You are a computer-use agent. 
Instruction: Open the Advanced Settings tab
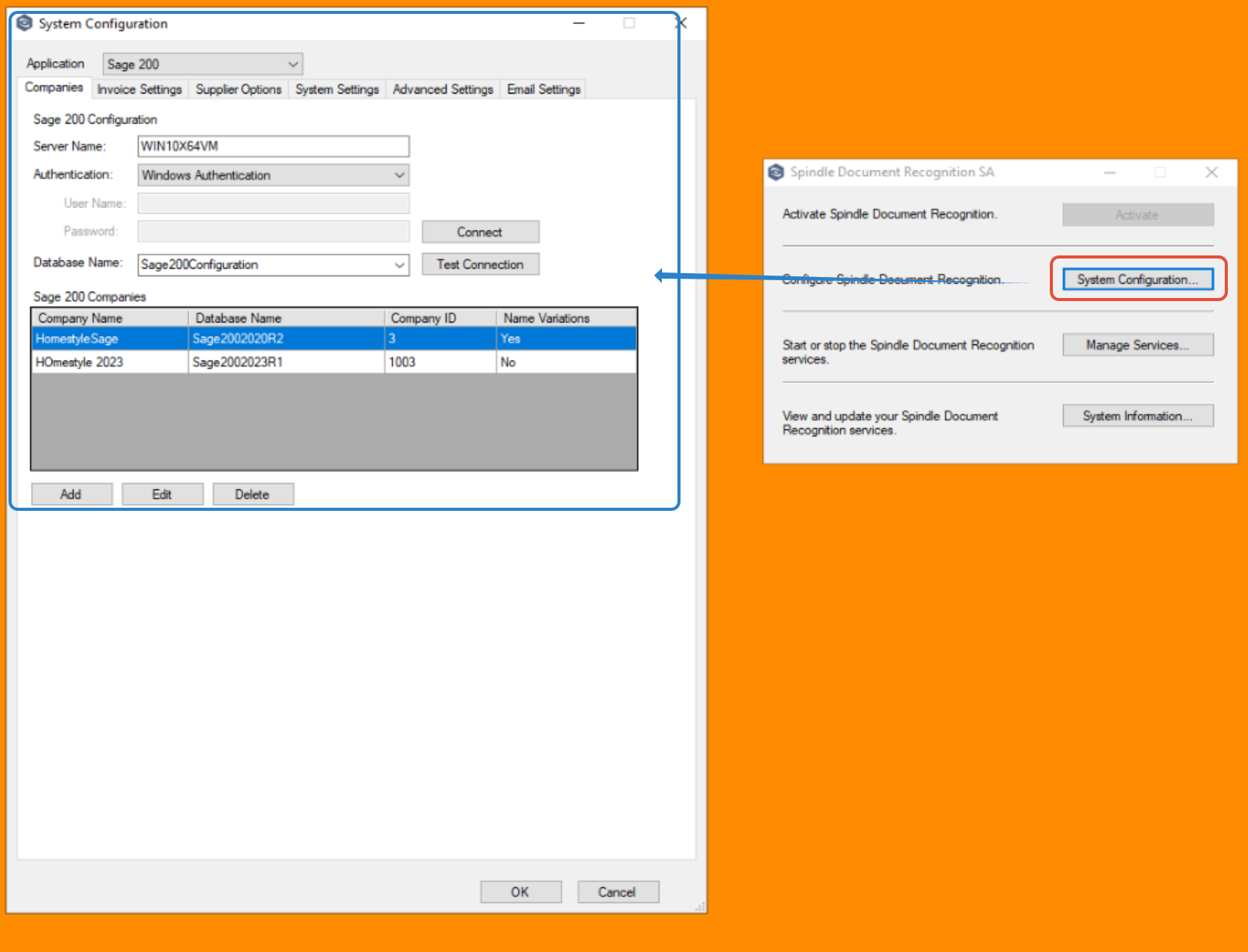click(x=443, y=90)
